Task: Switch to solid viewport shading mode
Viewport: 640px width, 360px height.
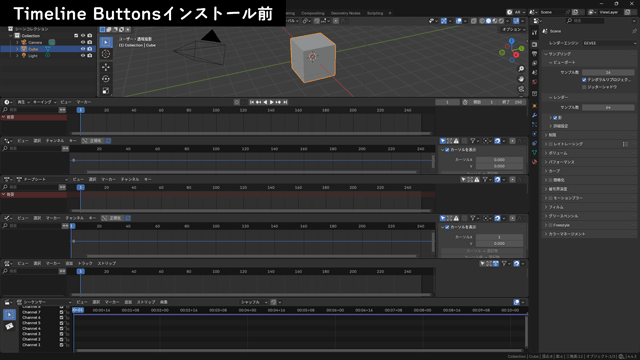Action: pyautogui.click(x=488, y=21)
